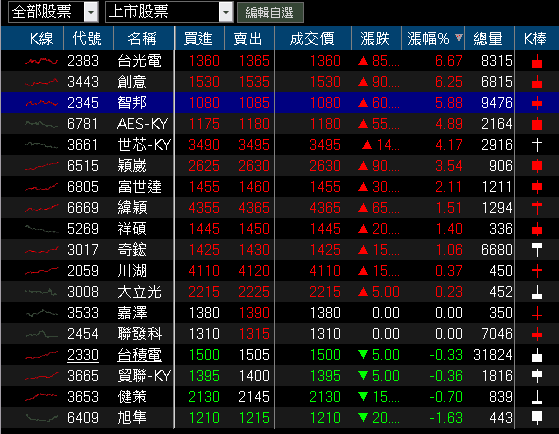Click the K棒 column header
Image resolution: width=559 pixels, height=434 pixels.
click(x=535, y=38)
